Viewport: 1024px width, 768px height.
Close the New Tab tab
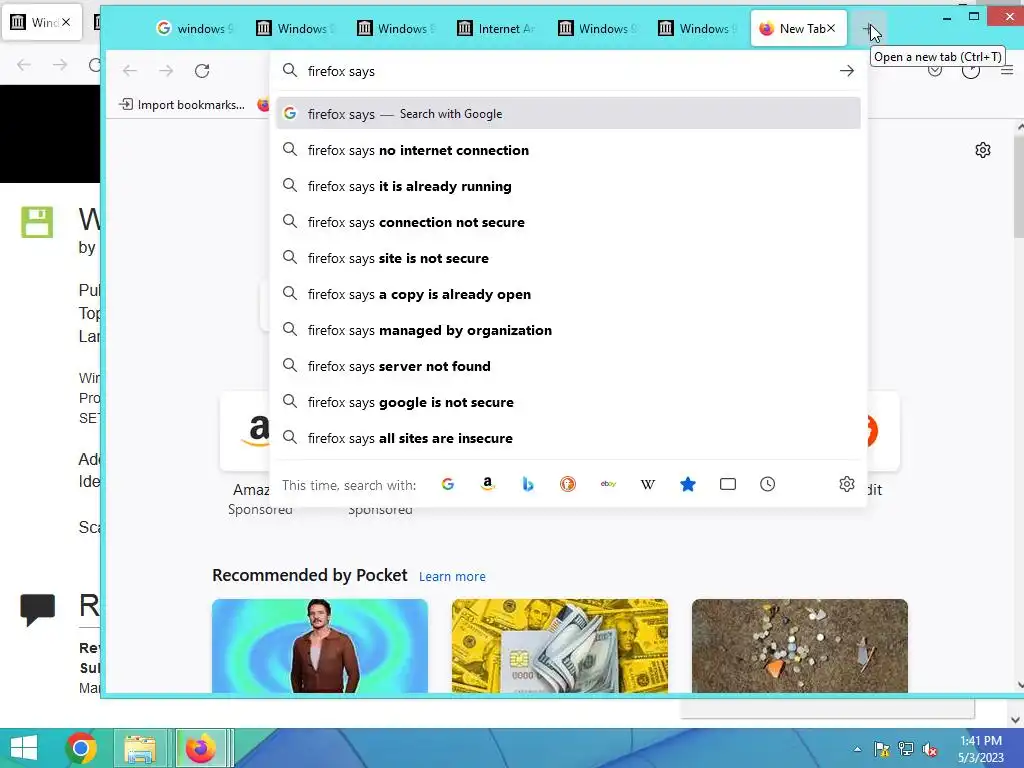pyautogui.click(x=831, y=28)
